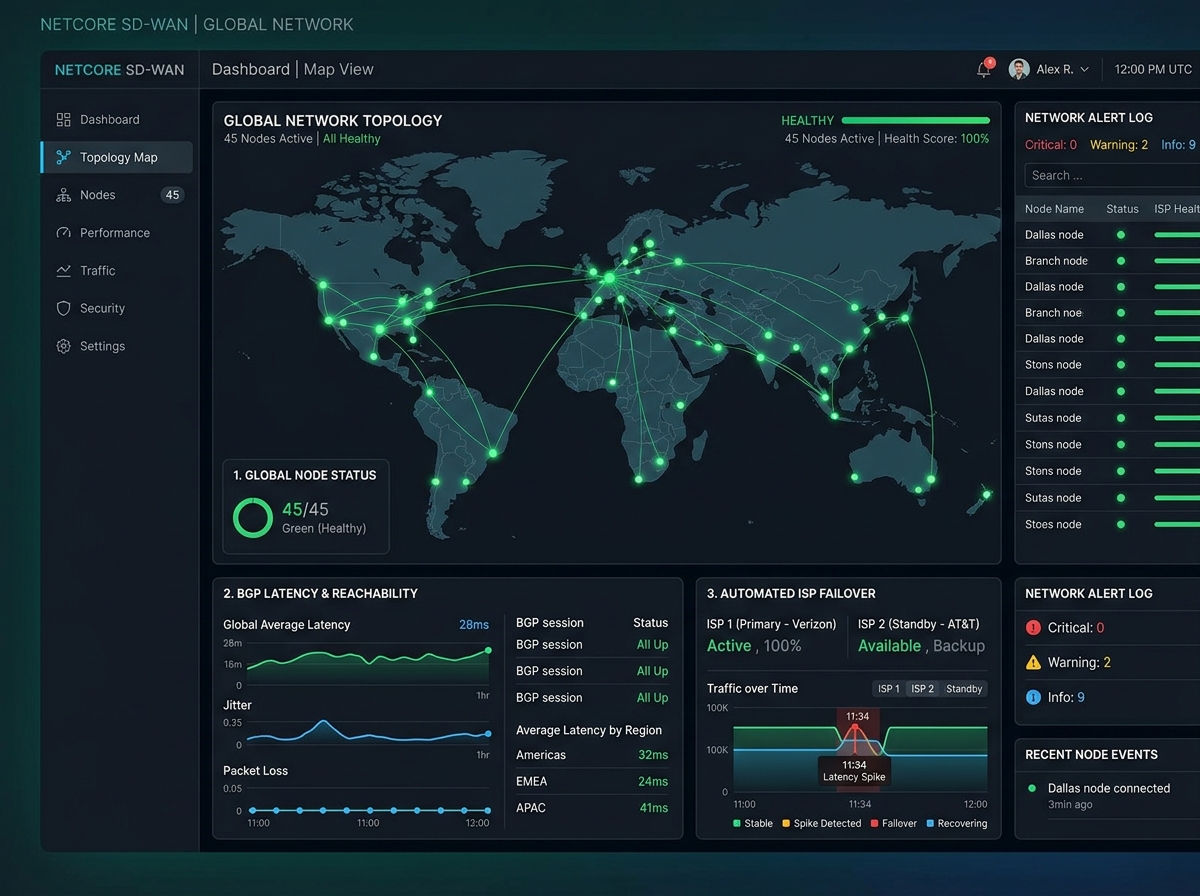Open Security using the shield icon

click(63, 309)
